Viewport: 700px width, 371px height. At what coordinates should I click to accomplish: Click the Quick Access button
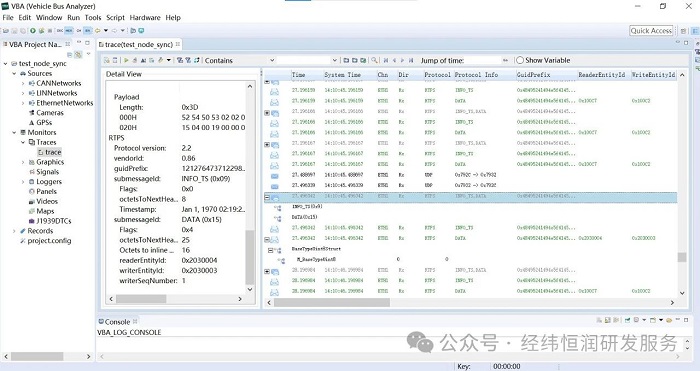pos(651,30)
